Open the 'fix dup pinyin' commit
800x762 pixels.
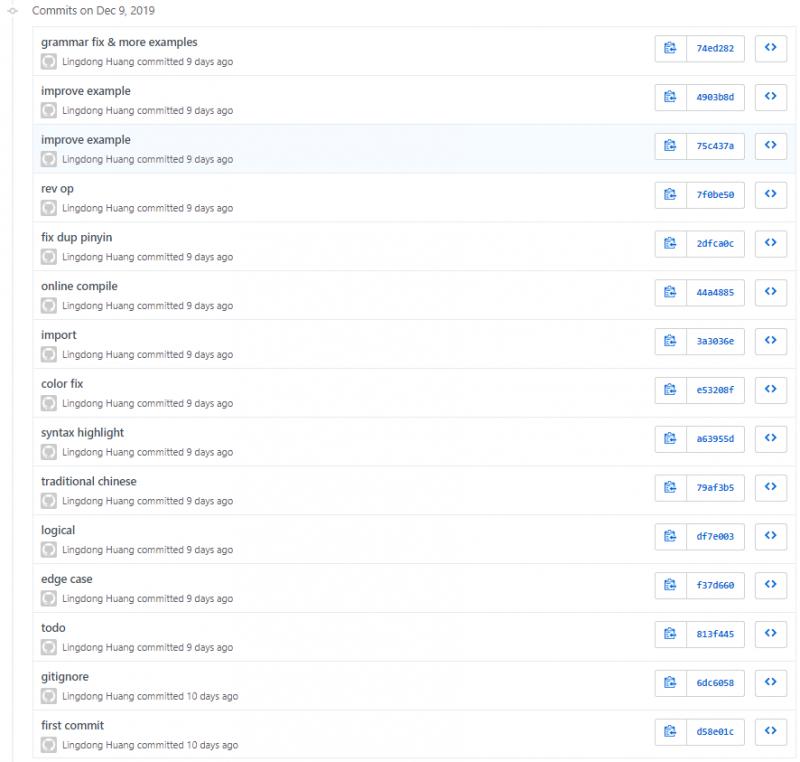pyautogui.click(x=76, y=238)
